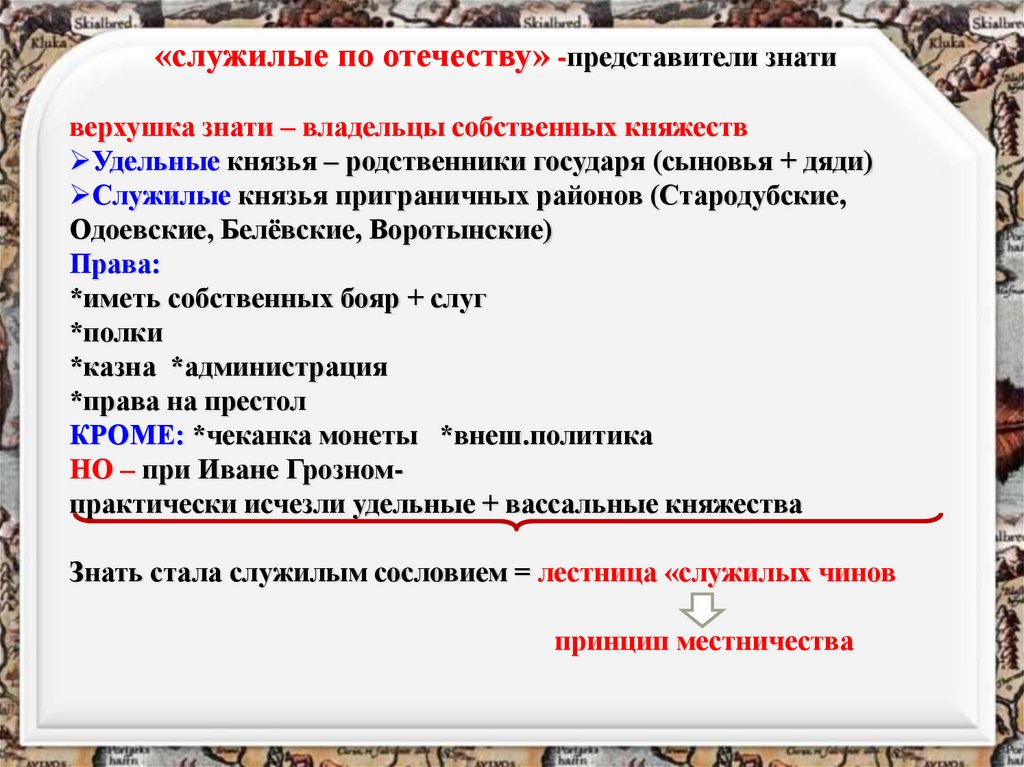Click the blue word 'Служилые'
1024x767 pixels.
point(161,195)
